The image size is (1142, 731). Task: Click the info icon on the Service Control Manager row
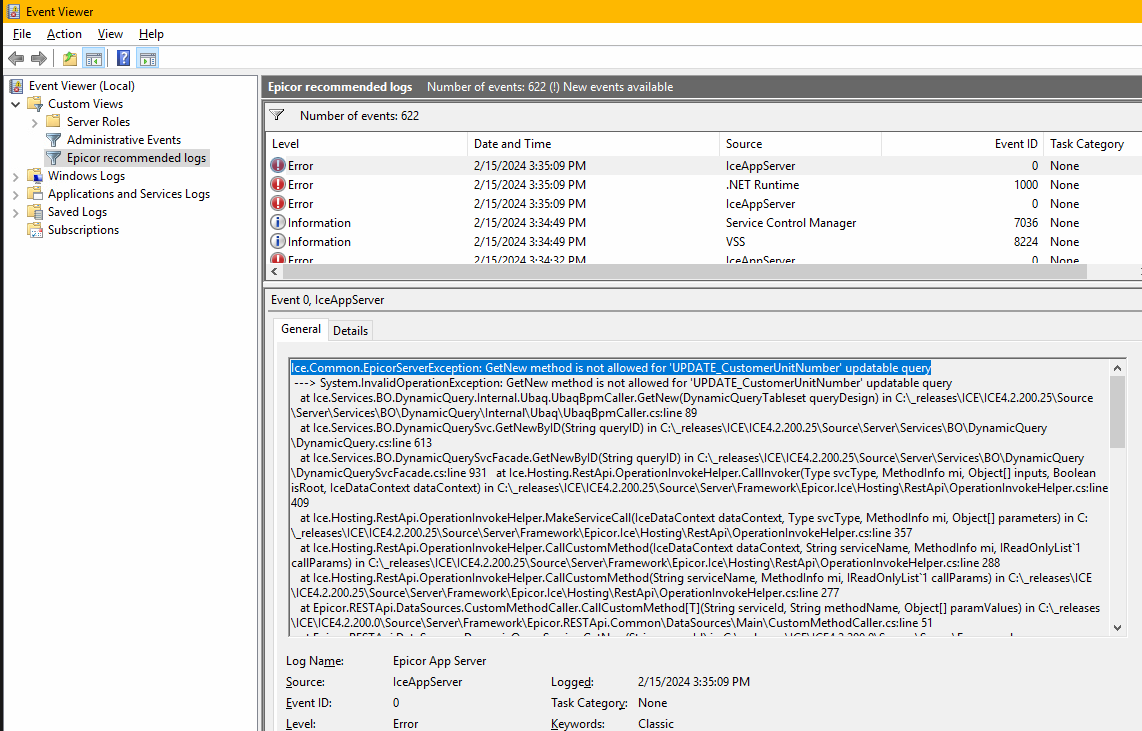coord(277,223)
